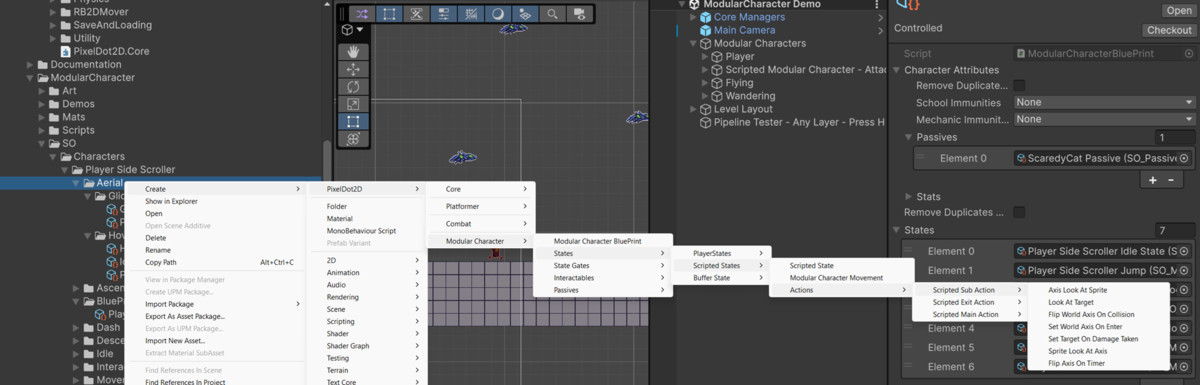Screen dimensions: 1200x385
Task: Click object picker for States Element 0
Action: tap(1185, 251)
